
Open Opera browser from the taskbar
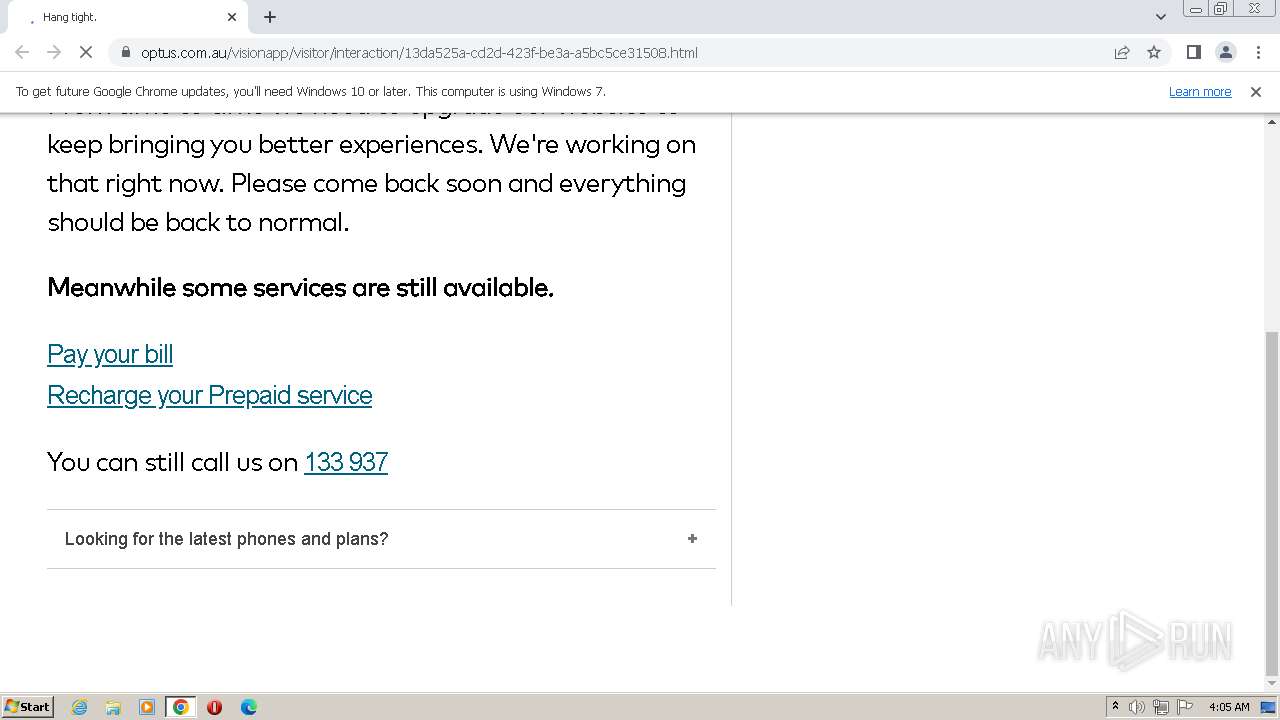click(214, 707)
